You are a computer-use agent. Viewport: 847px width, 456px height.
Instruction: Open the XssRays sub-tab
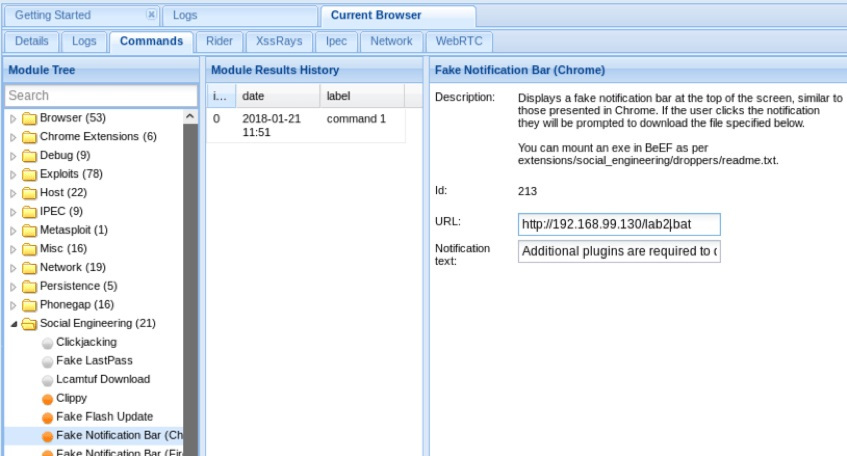click(279, 41)
